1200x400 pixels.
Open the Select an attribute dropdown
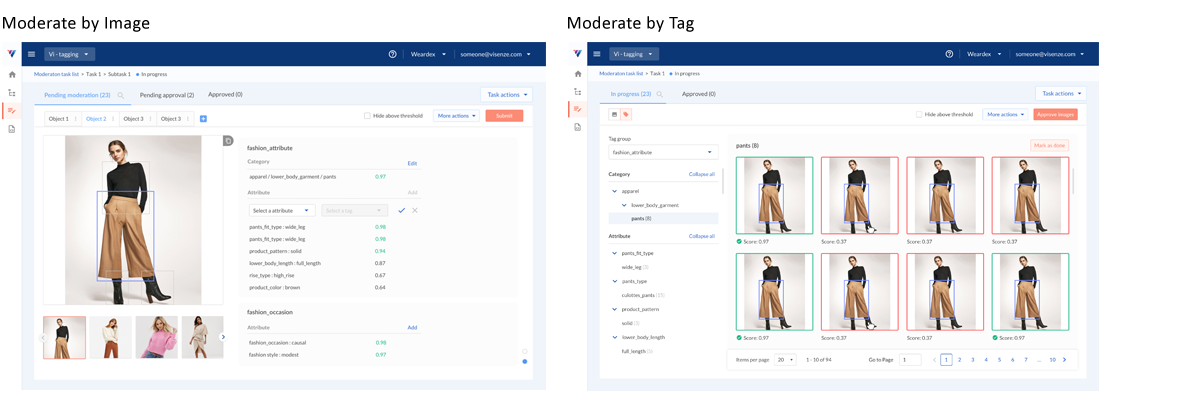pos(282,210)
